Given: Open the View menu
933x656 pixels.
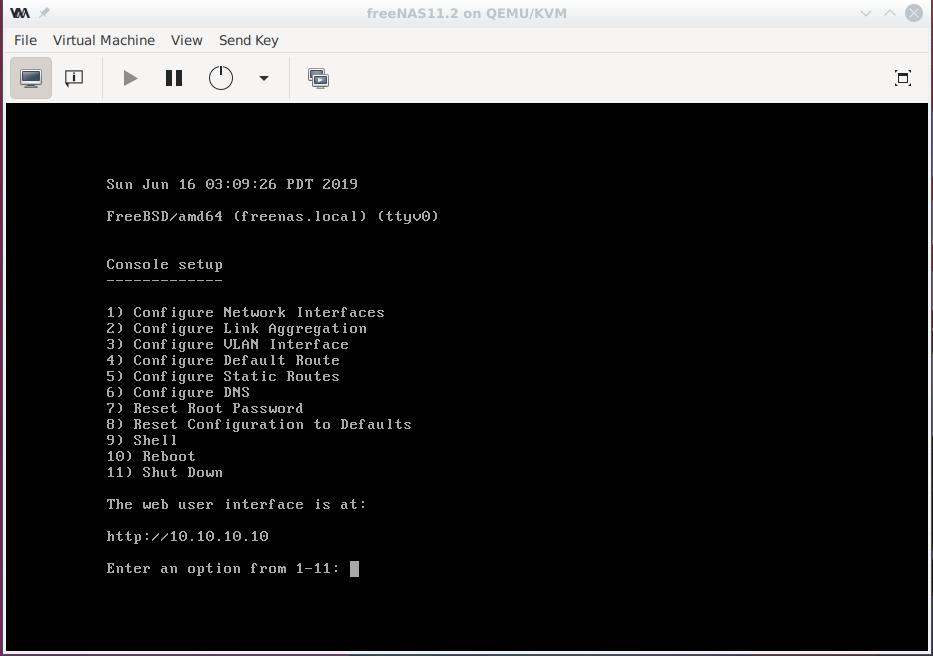Looking at the screenshot, I should coord(186,40).
